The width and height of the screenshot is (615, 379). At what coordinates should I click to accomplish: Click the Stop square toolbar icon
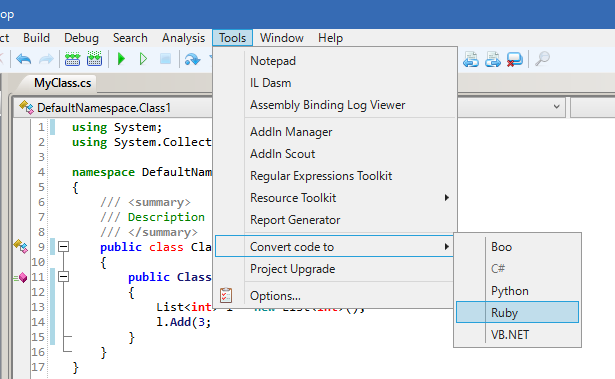pyautogui.click(x=166, y=59)
